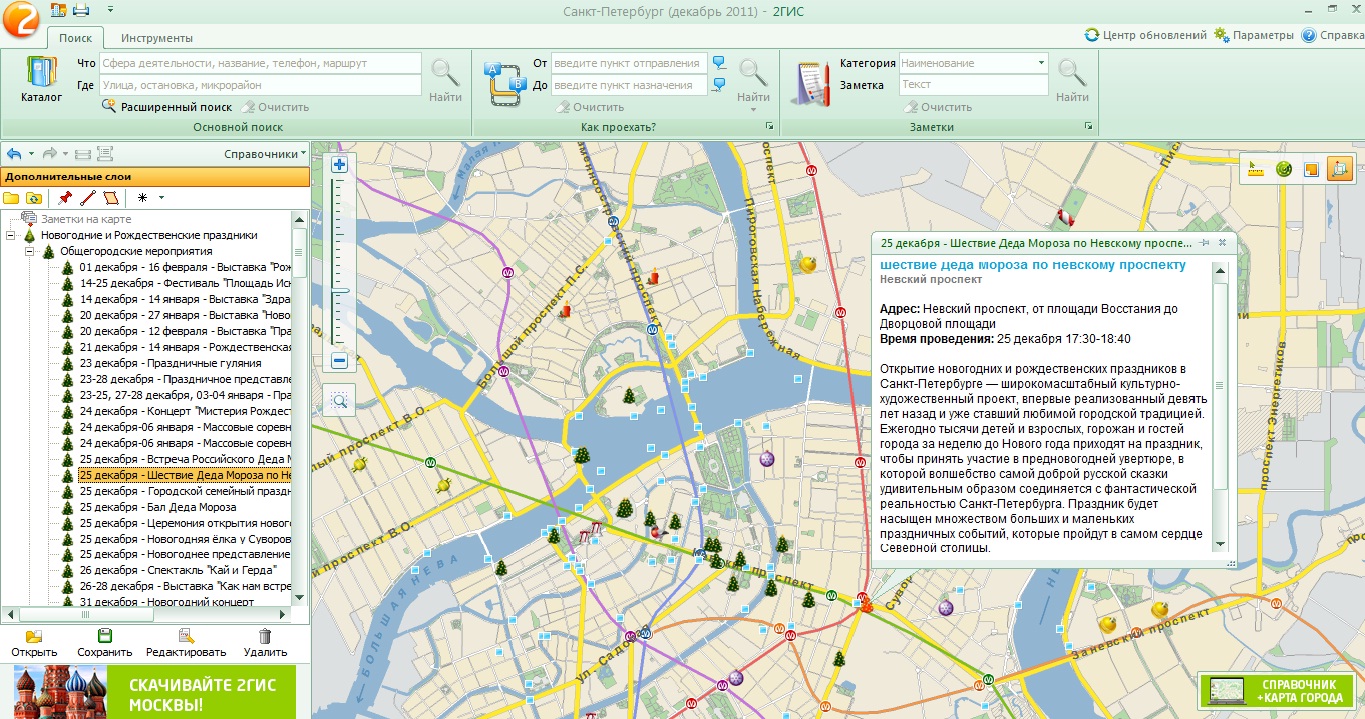Click the collapse-list icon in side panel toolbar
This screenshot has height=719, width=1365.
coord(83,154)
